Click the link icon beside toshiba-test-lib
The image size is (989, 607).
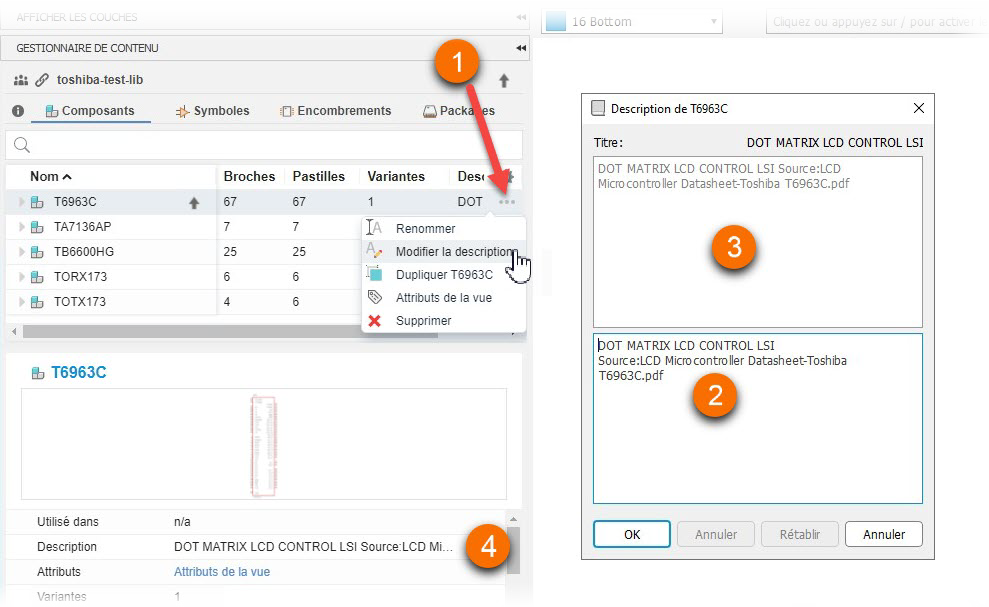[x=42, y=80]
